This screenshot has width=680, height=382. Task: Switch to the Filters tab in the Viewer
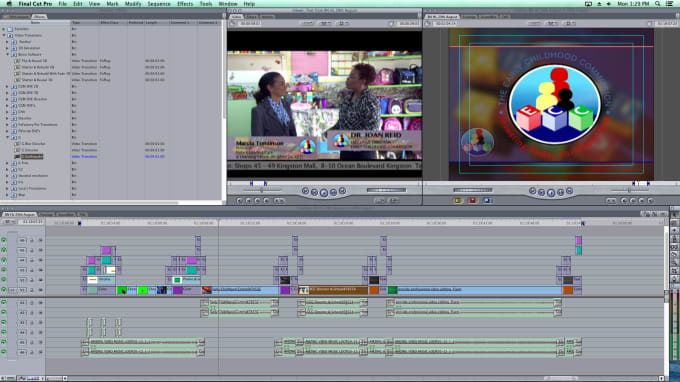click(252, 16)
